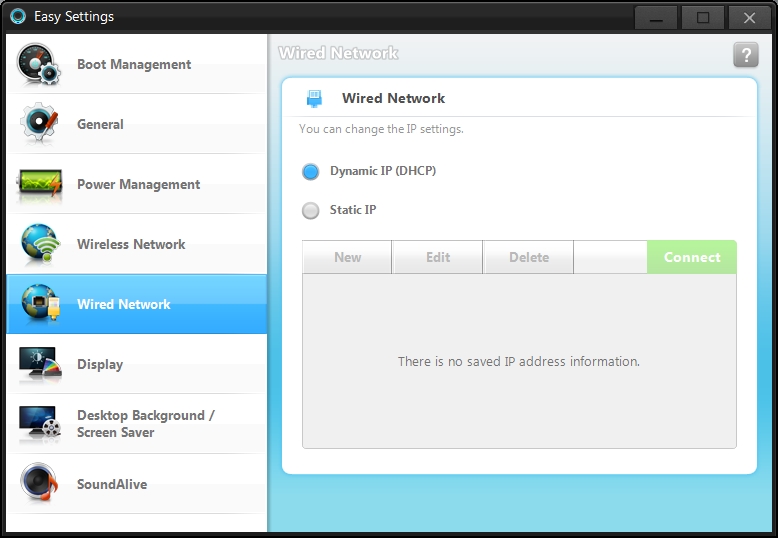Screen dimensions: 778x538
Task: Select the Dynamic IP (DHCP) radio button
Action: pos(311,172)
